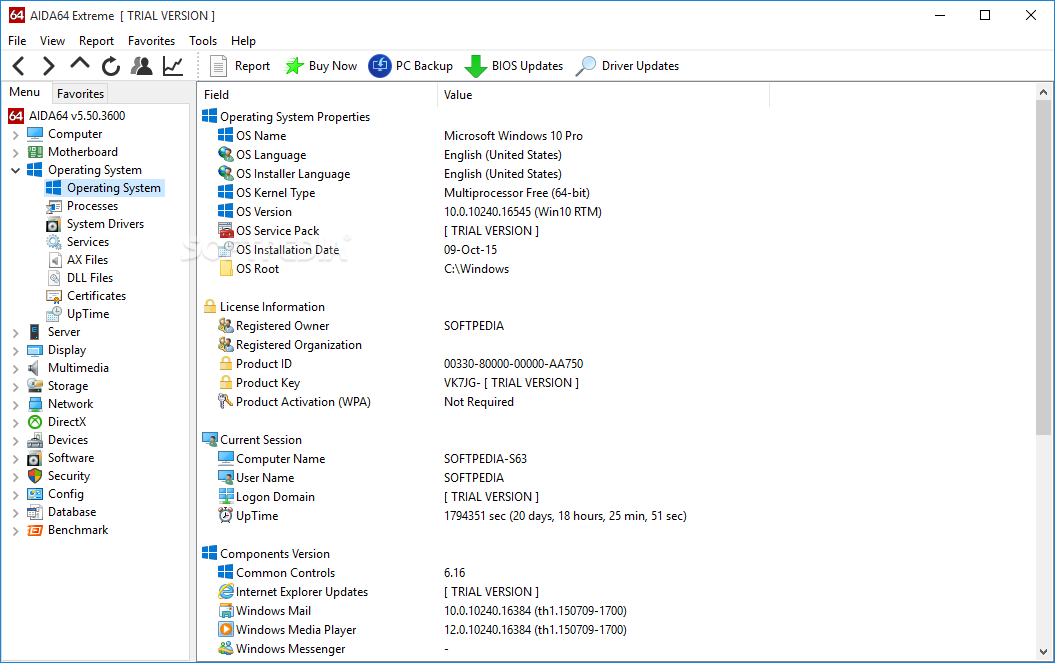Select the Product ID row

(x=482, y=364)
